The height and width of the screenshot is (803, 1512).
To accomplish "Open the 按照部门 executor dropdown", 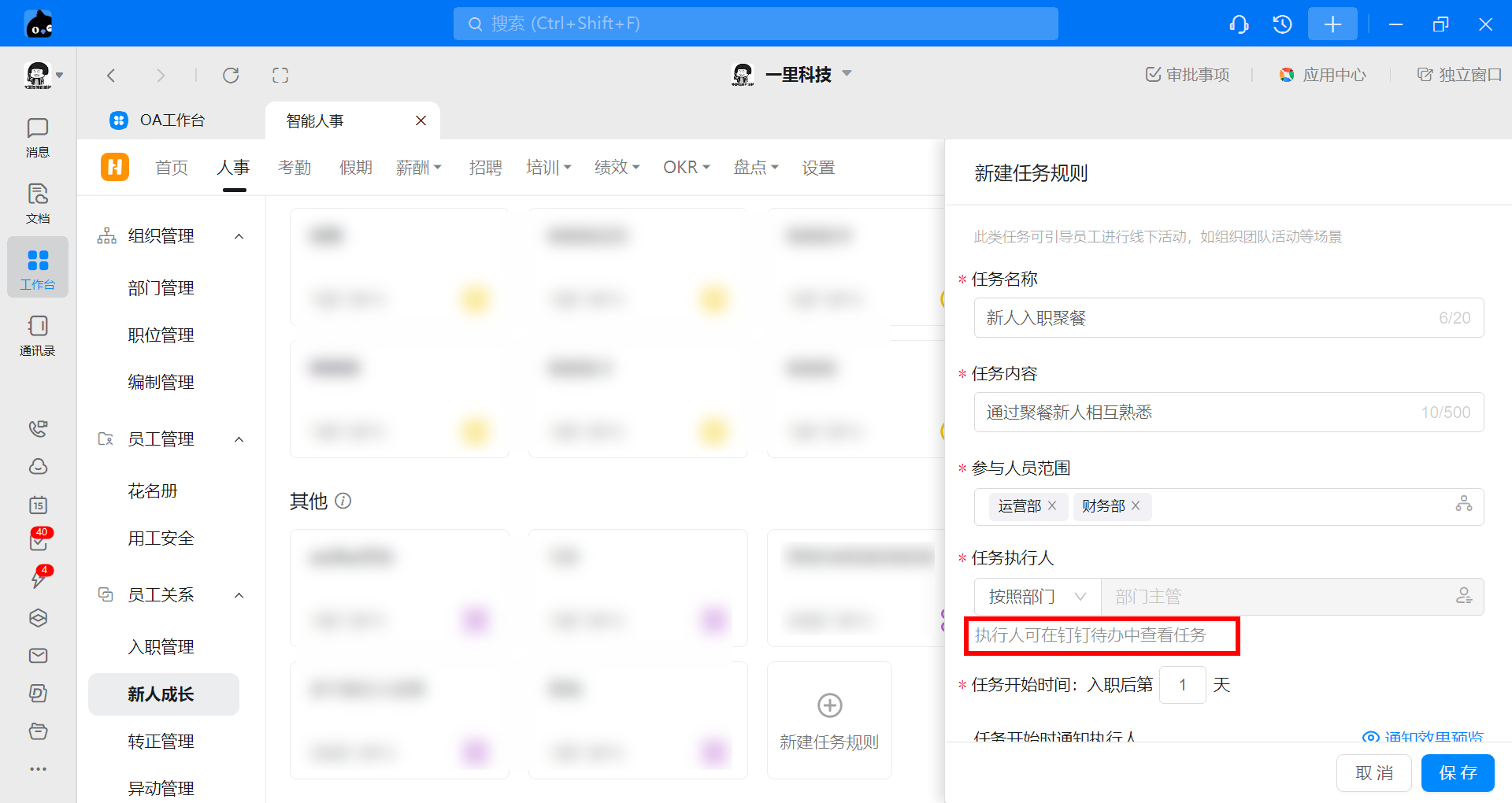I will tap(1037, 597).
